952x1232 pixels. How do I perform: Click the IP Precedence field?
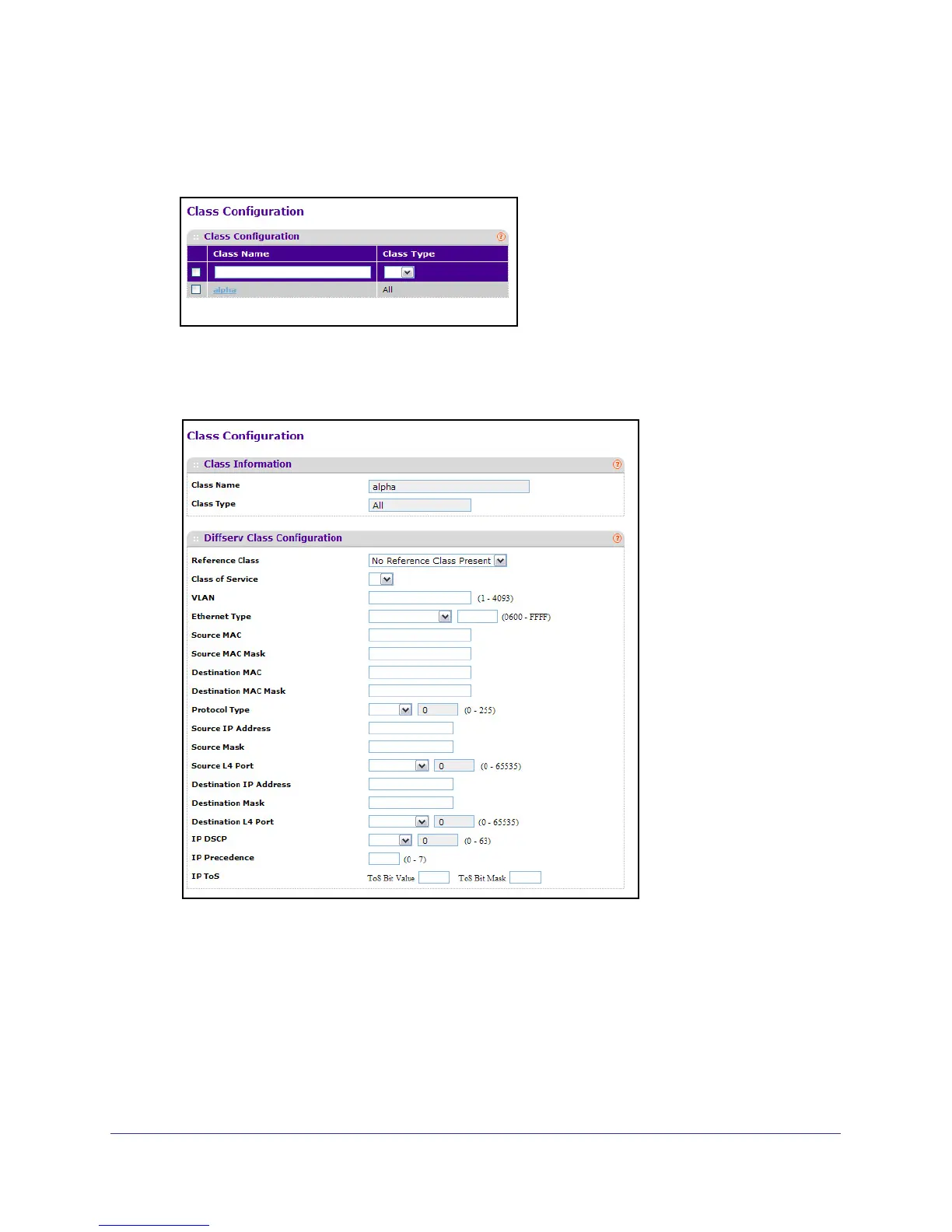384,859
